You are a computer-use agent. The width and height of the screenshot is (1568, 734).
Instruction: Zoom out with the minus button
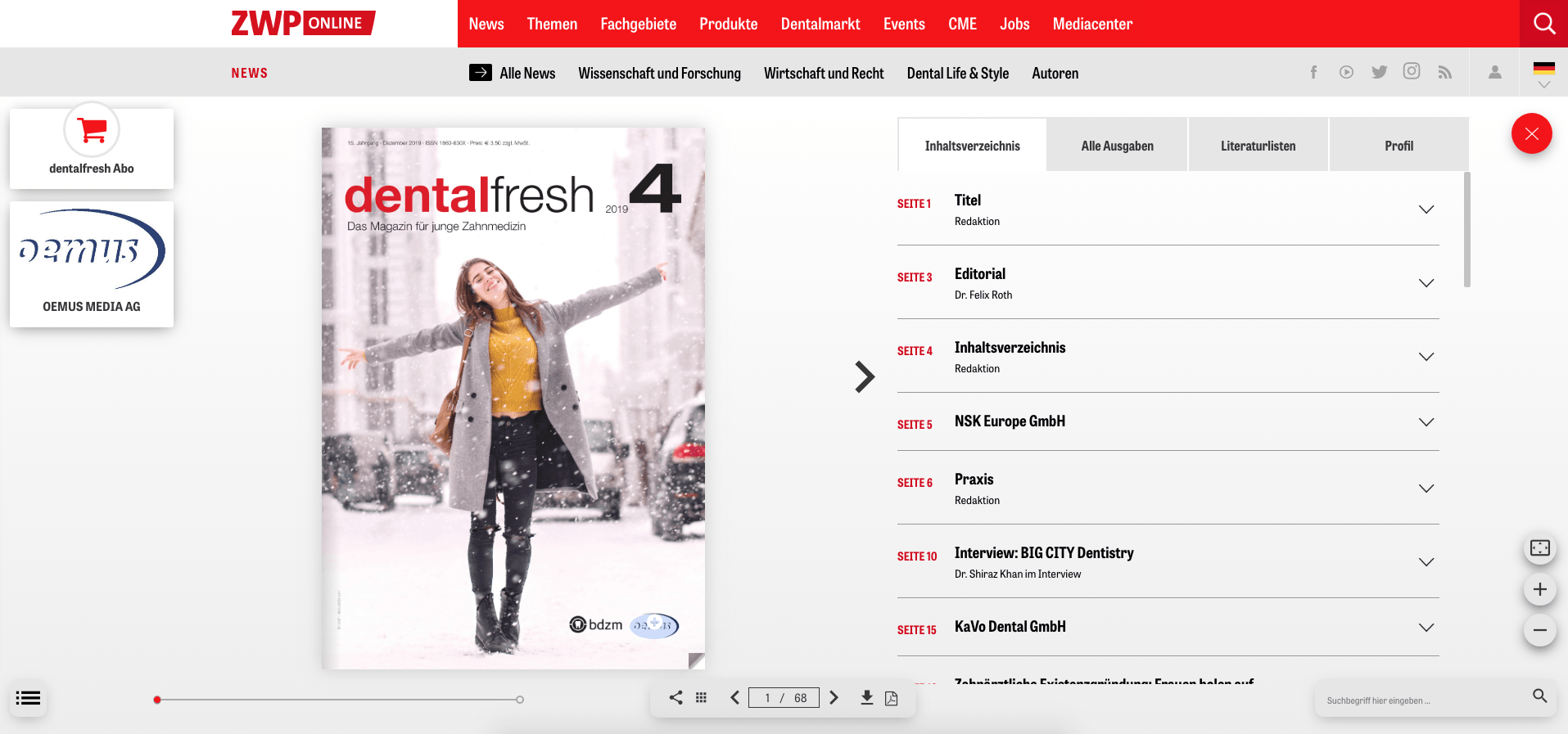[1540, 630]
